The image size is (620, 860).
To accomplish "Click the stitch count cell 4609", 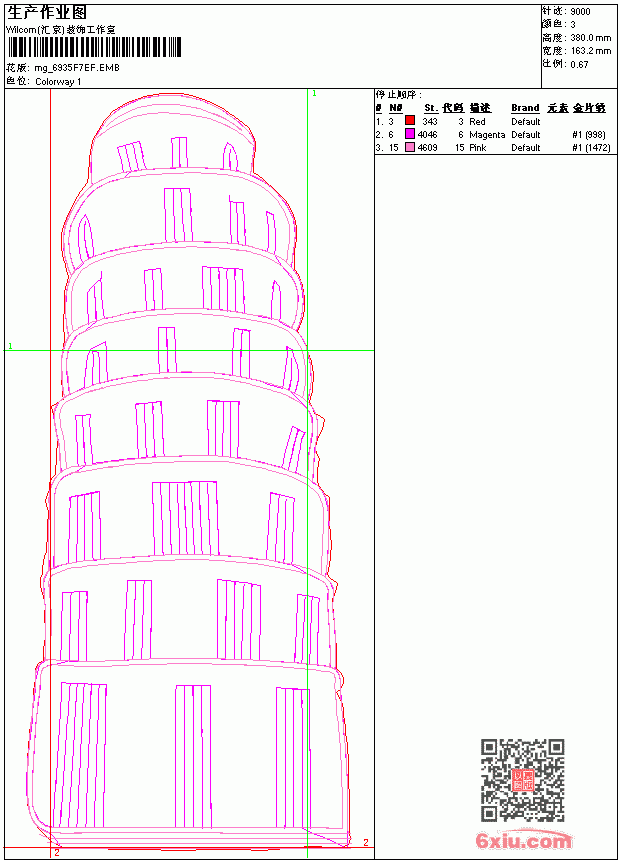I will click(427, 148).
